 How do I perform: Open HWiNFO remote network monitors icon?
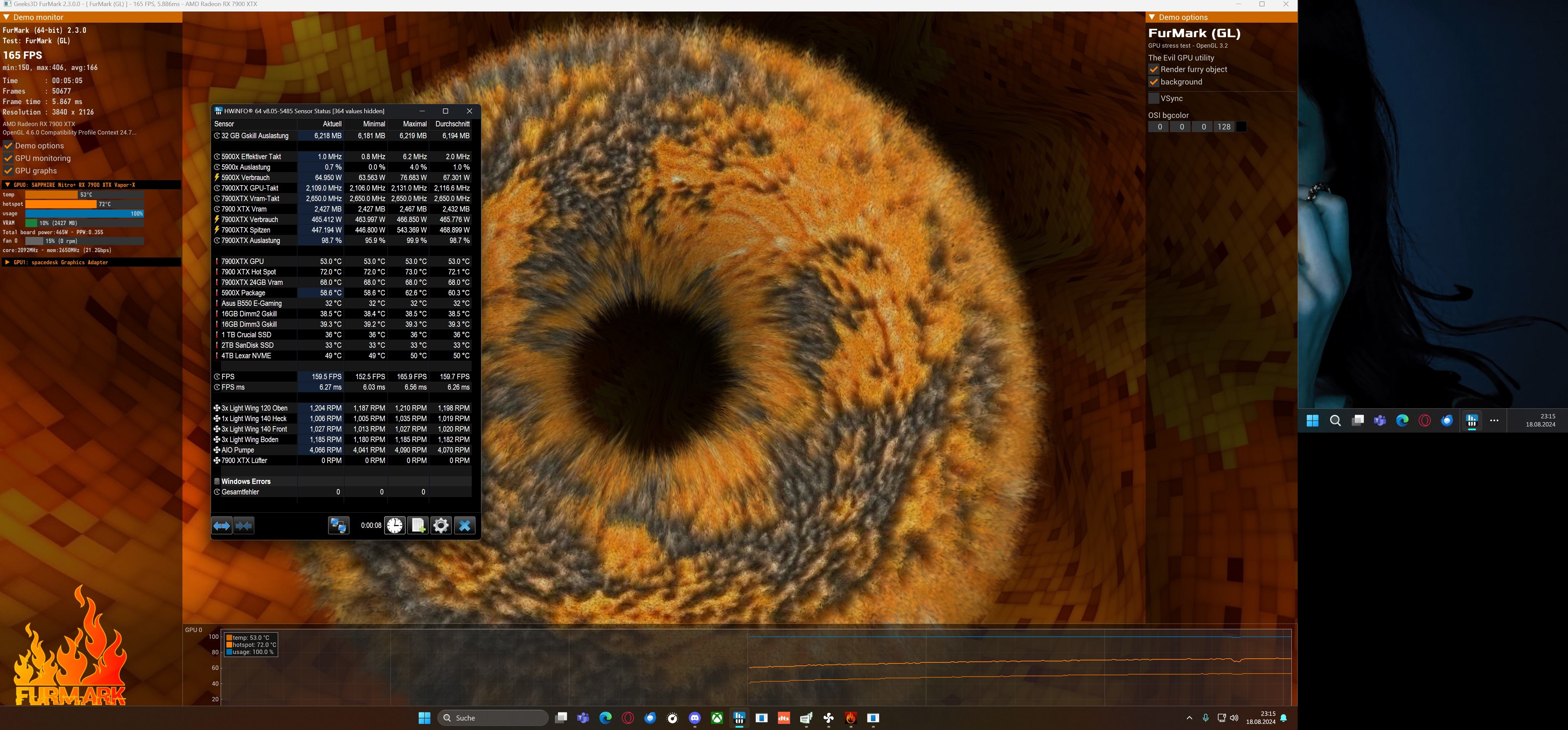pos(338,526)
